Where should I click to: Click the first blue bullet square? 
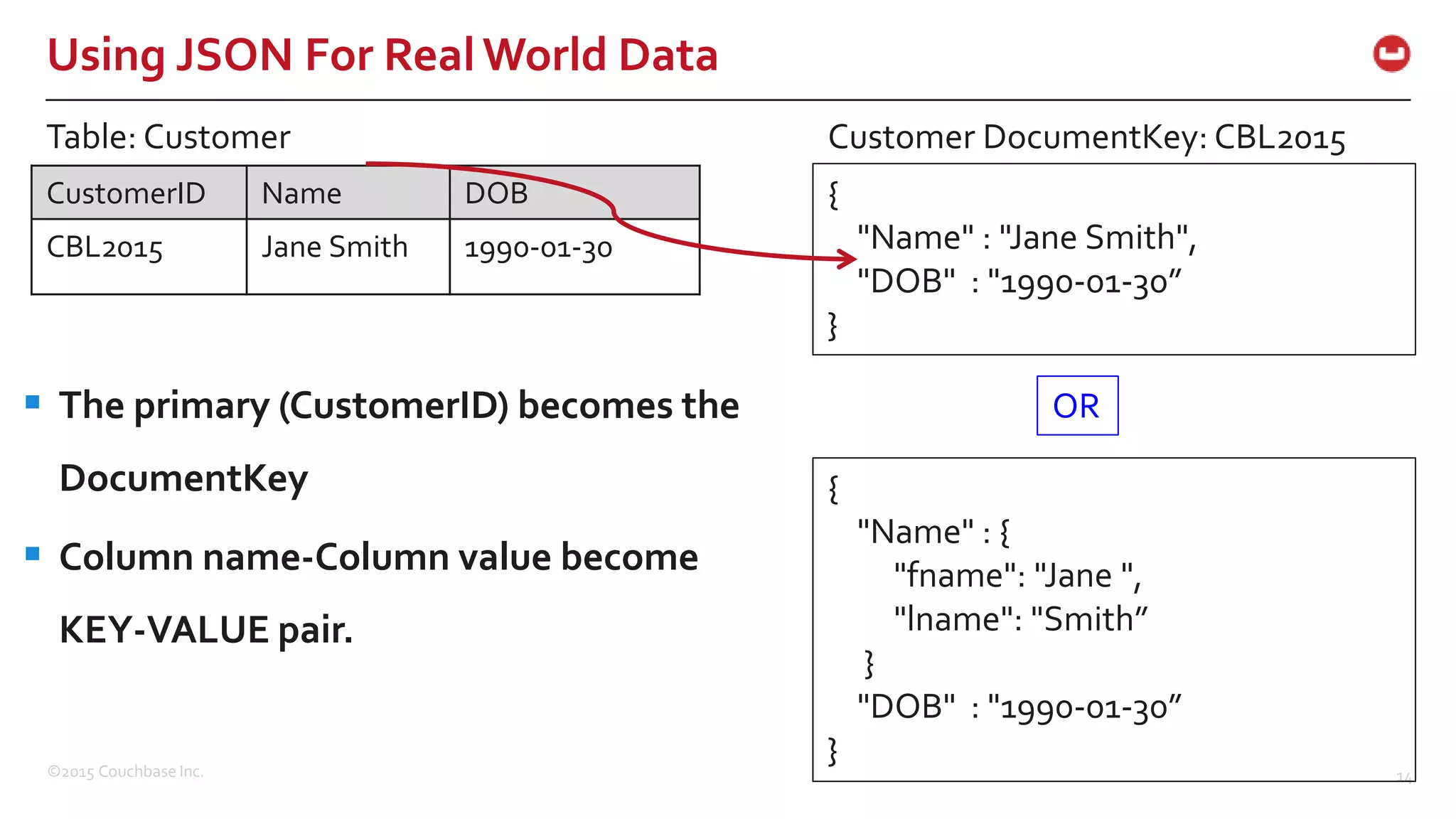33,402
